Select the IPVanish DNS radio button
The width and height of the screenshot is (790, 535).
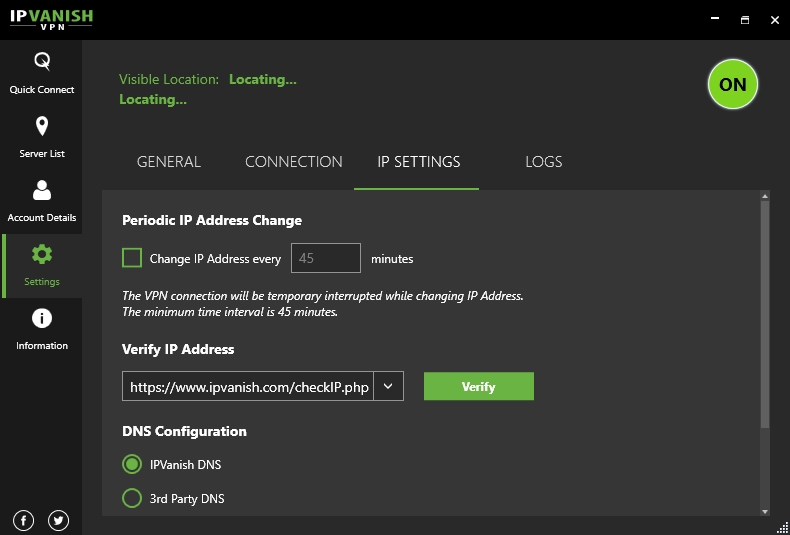click(132, 465)
